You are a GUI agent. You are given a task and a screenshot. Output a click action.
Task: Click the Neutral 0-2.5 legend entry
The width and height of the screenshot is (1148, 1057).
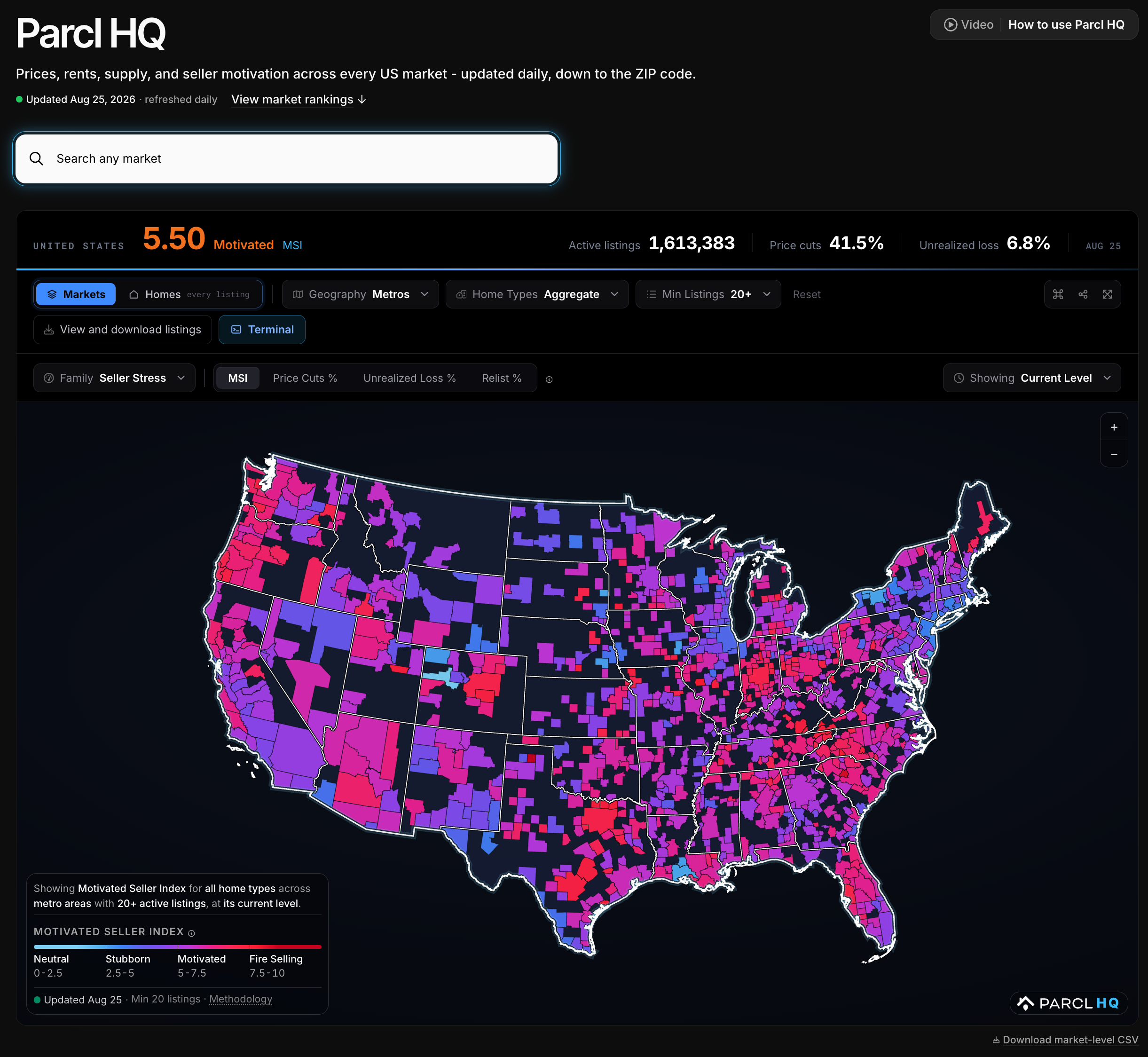tap(51, 965)
